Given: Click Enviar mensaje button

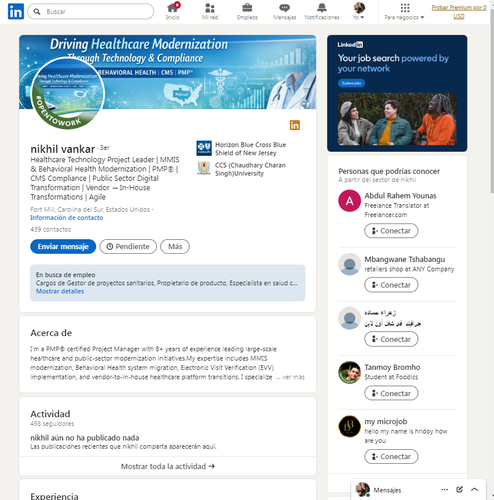Looking at the screenshot, I should click(x=63, y=247).
